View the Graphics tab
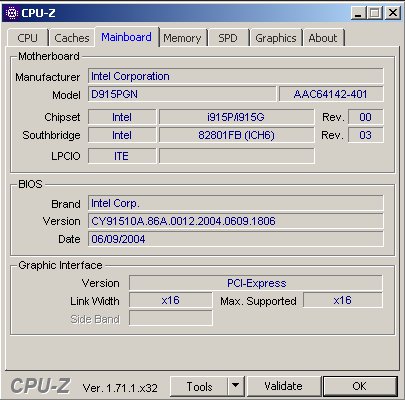This screenshot has width=405, height=400. [x=276, y=38]
